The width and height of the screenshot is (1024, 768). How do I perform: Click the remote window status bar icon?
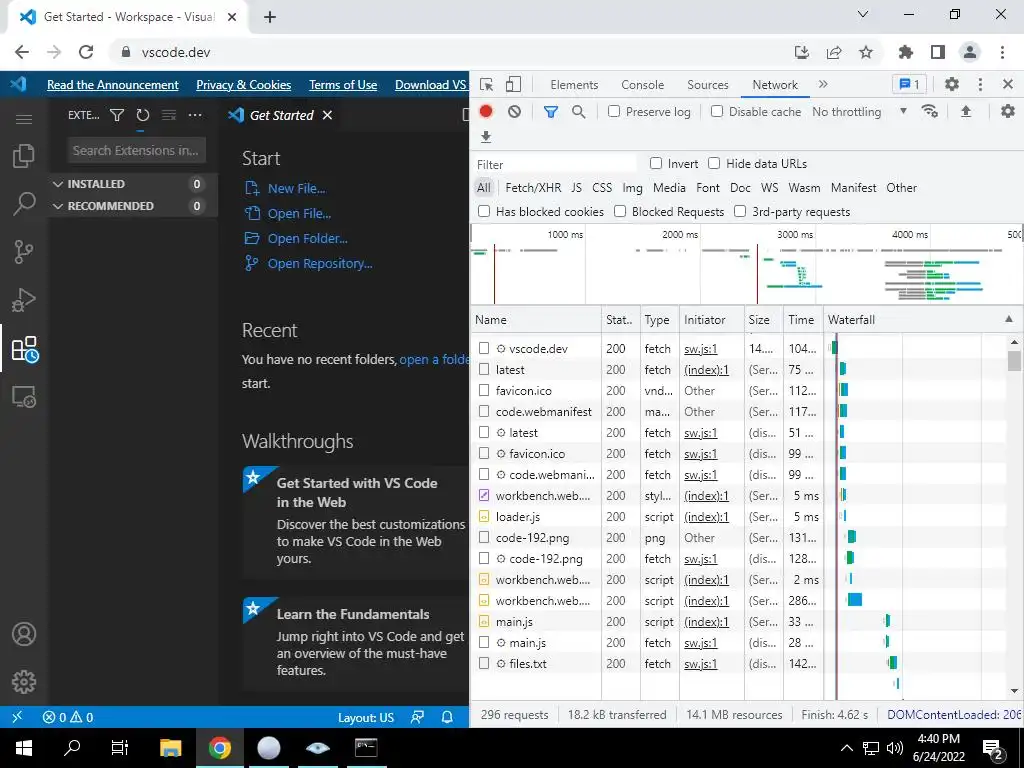pyautogui.click(x=17, y=716)
